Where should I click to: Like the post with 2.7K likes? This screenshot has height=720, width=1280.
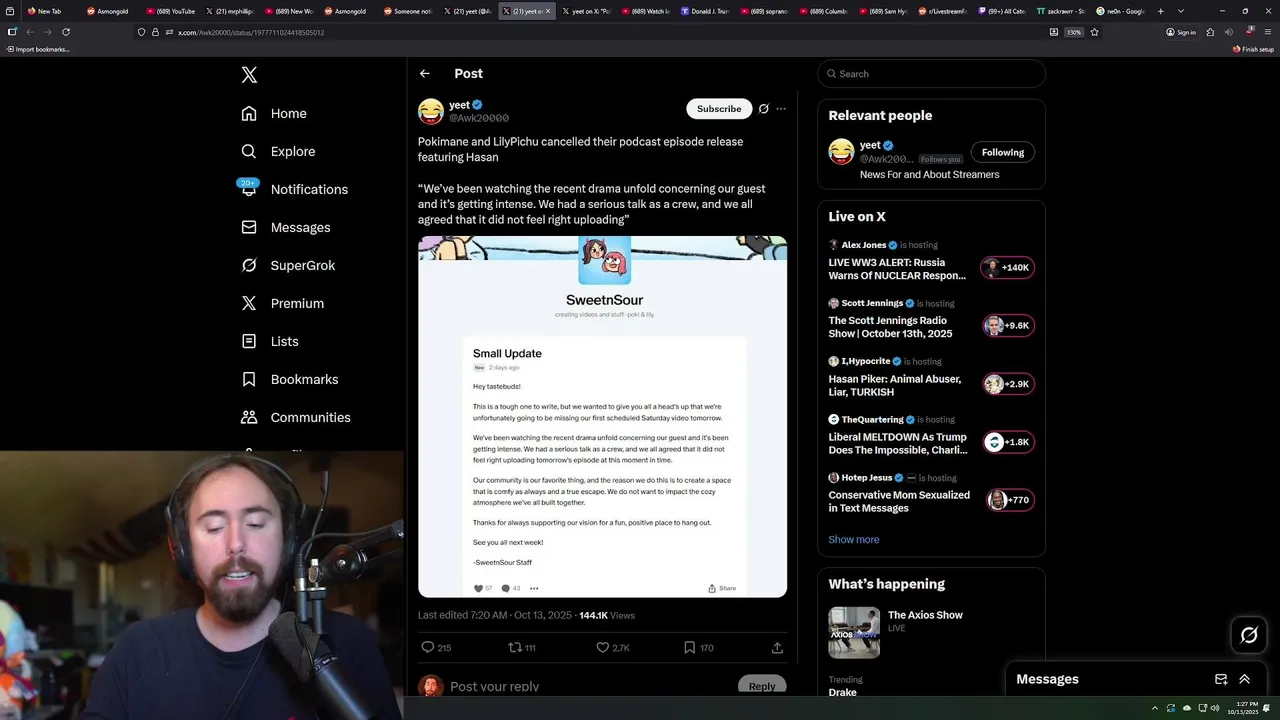[612, 648]
